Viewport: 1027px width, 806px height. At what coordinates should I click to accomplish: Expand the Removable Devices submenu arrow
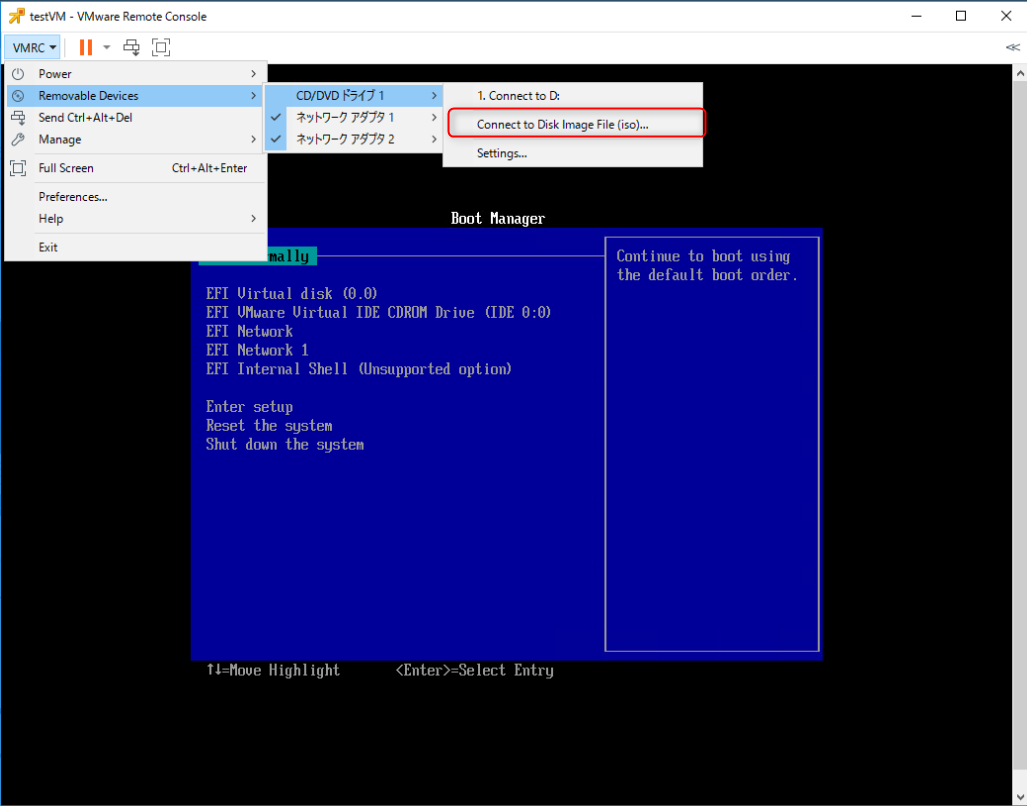coord(253,96)
